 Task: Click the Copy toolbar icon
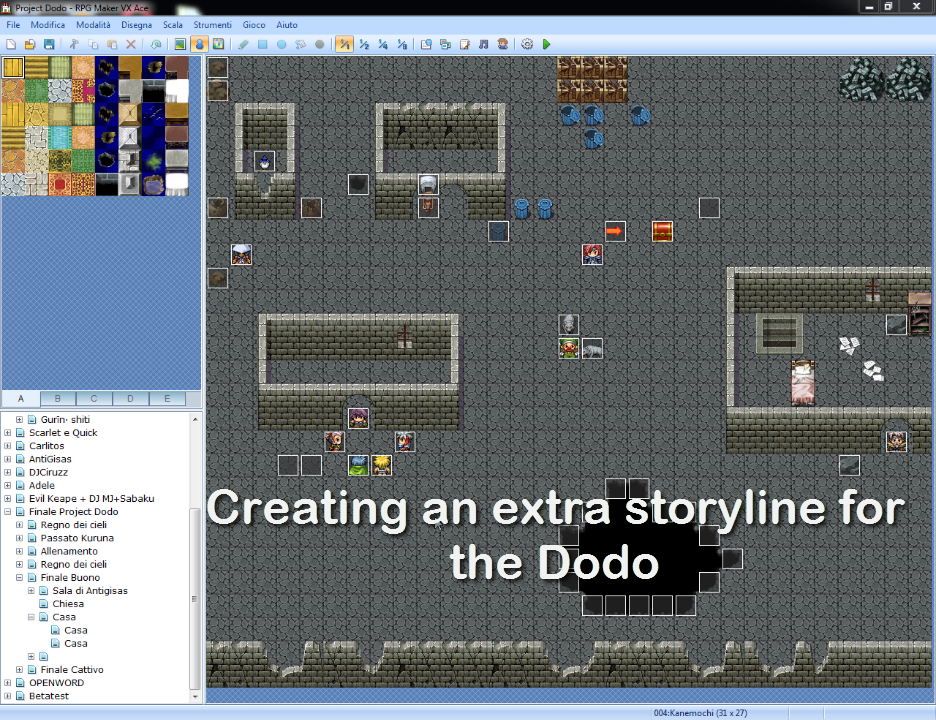[x=93, y=44]
